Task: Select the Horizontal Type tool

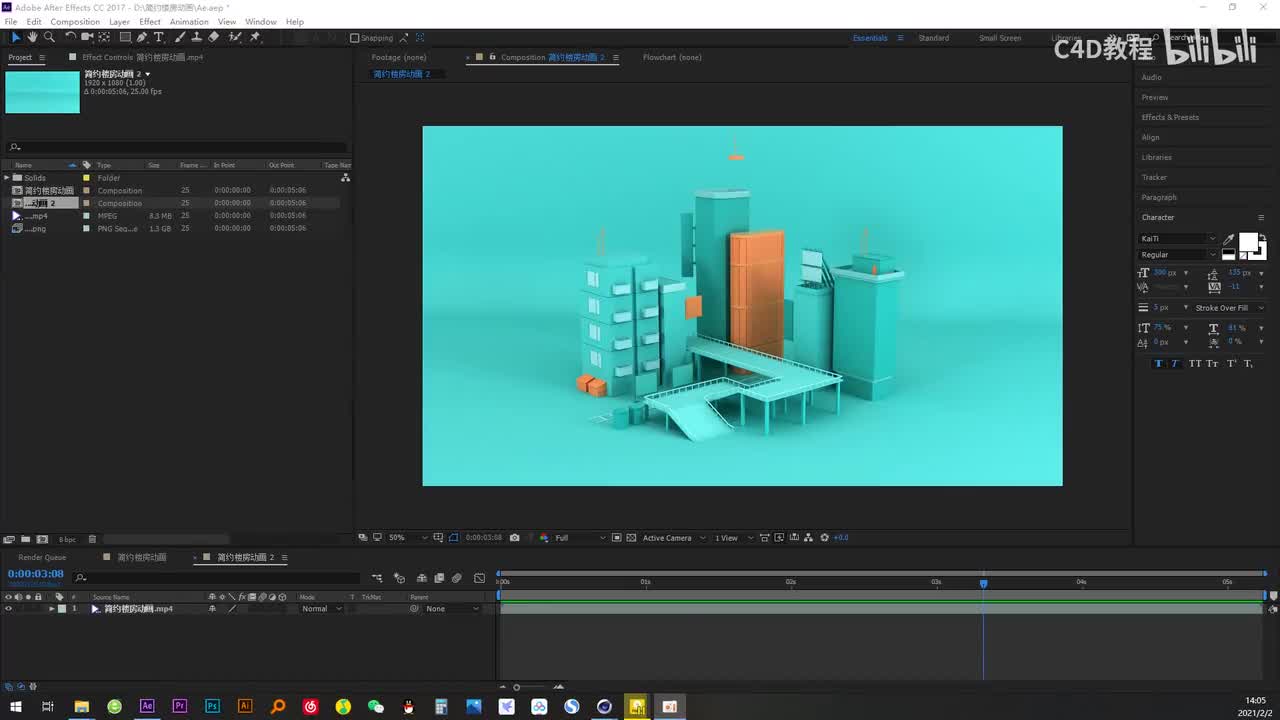Action: [158, 37]
